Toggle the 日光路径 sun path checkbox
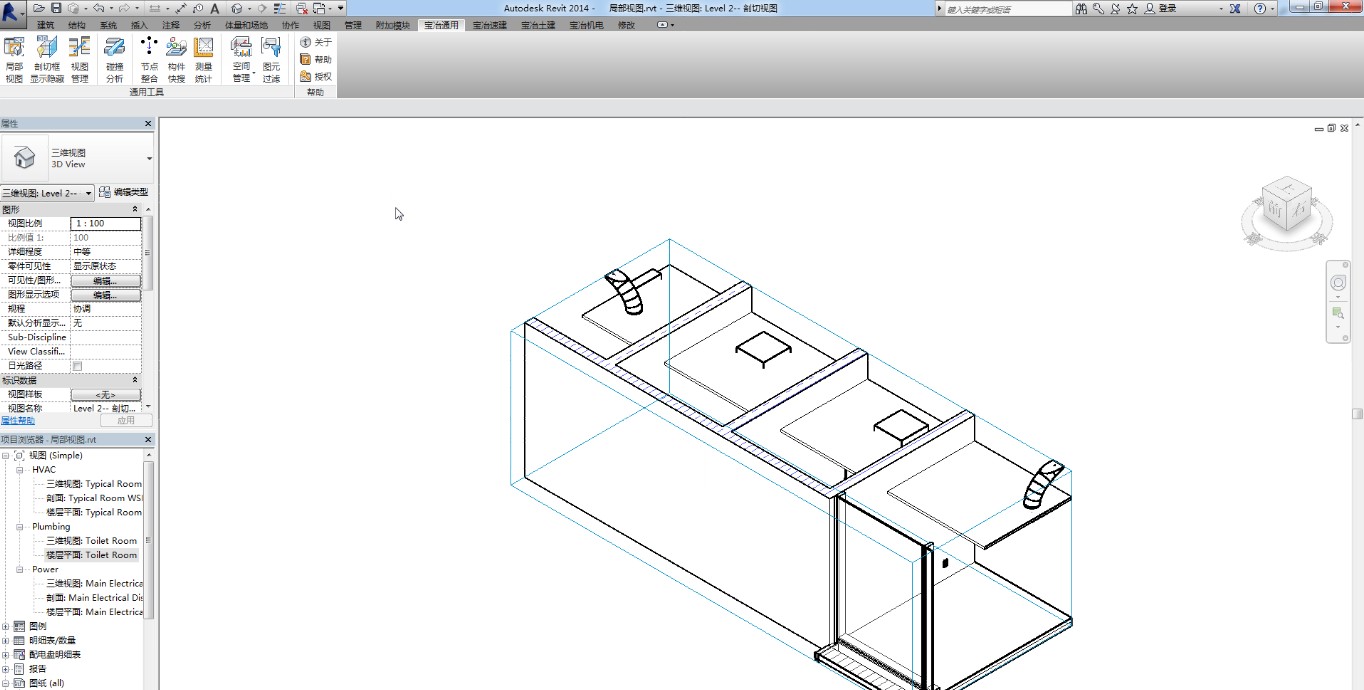This screenshot has height=690, width=1364. [77, 366]
